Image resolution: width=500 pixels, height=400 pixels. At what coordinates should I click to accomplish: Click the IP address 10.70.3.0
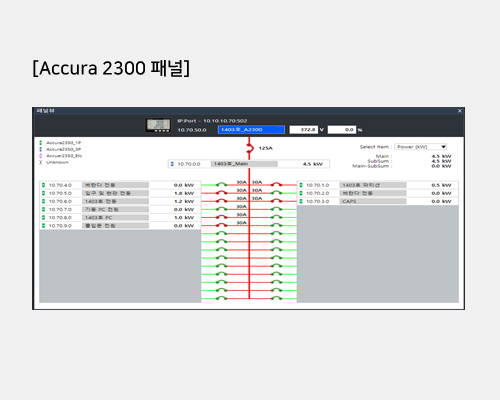[x=318, y=201]
